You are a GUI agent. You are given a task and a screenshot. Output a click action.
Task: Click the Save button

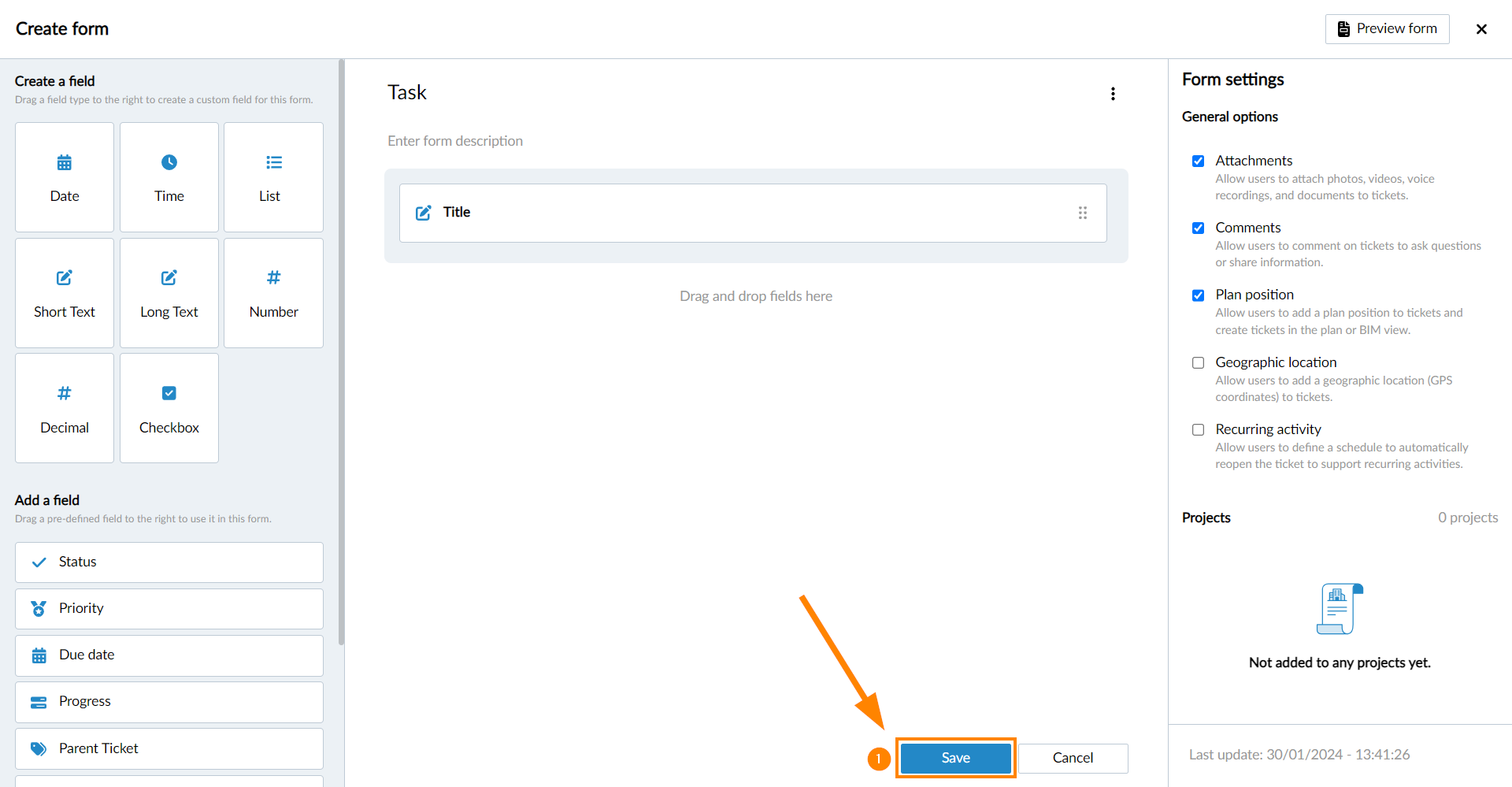click(955, 758)
